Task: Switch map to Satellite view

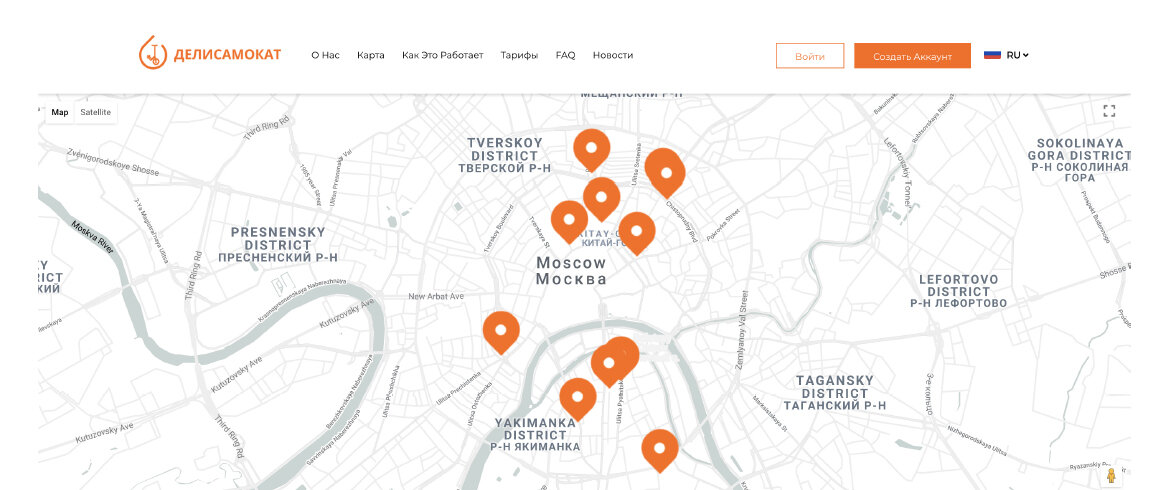Action: [95, 112]
